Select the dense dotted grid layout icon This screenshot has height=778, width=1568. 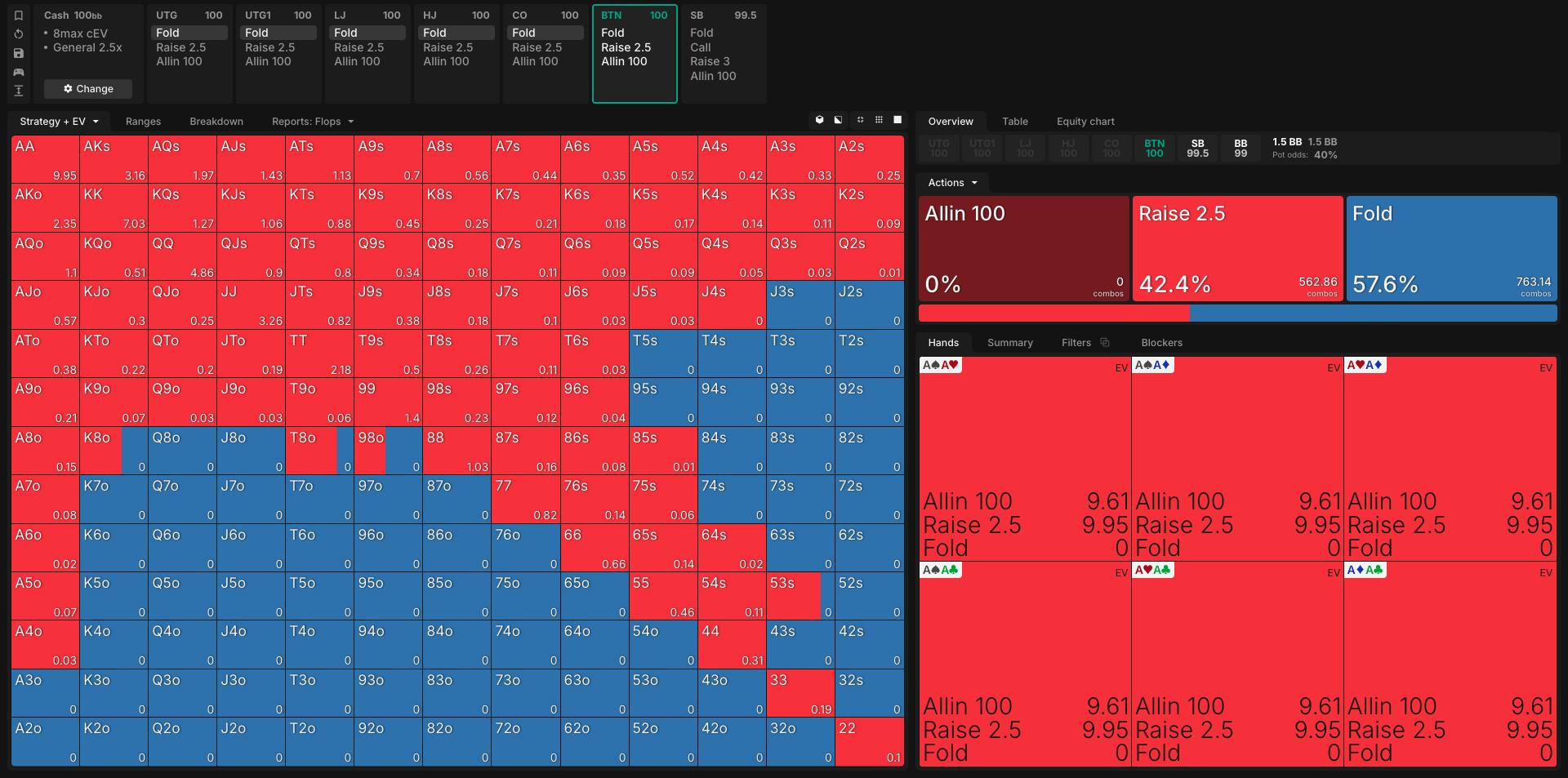pyautogui.click(x=879, y=120)
